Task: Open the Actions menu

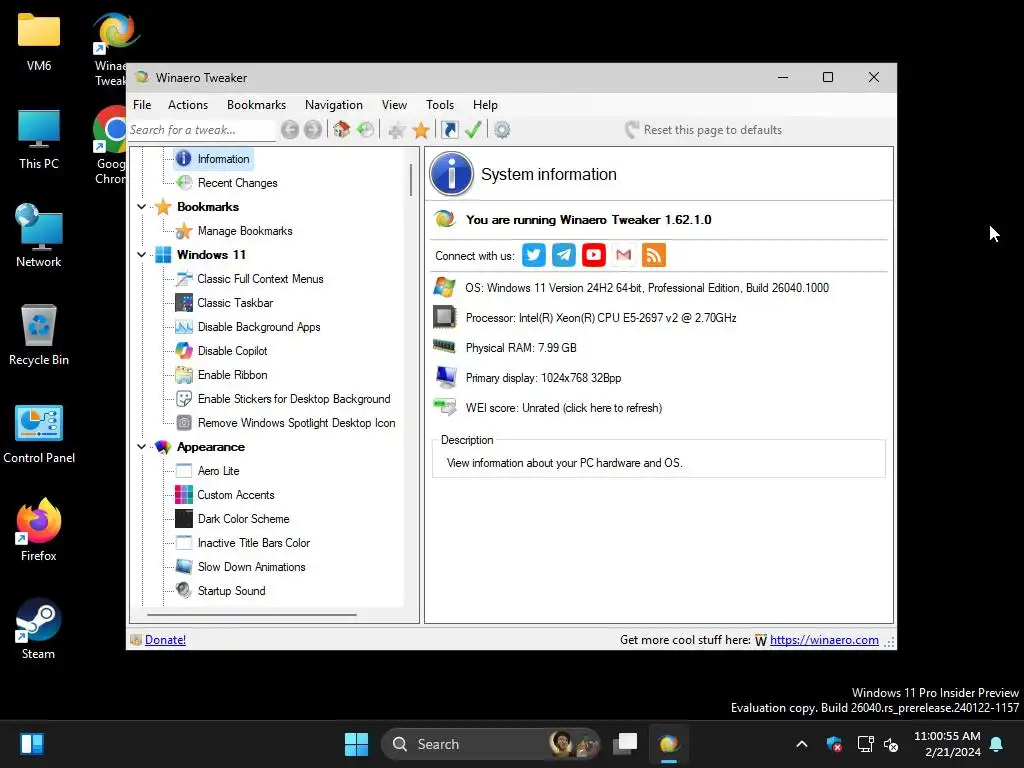Action: click(188, 104)
